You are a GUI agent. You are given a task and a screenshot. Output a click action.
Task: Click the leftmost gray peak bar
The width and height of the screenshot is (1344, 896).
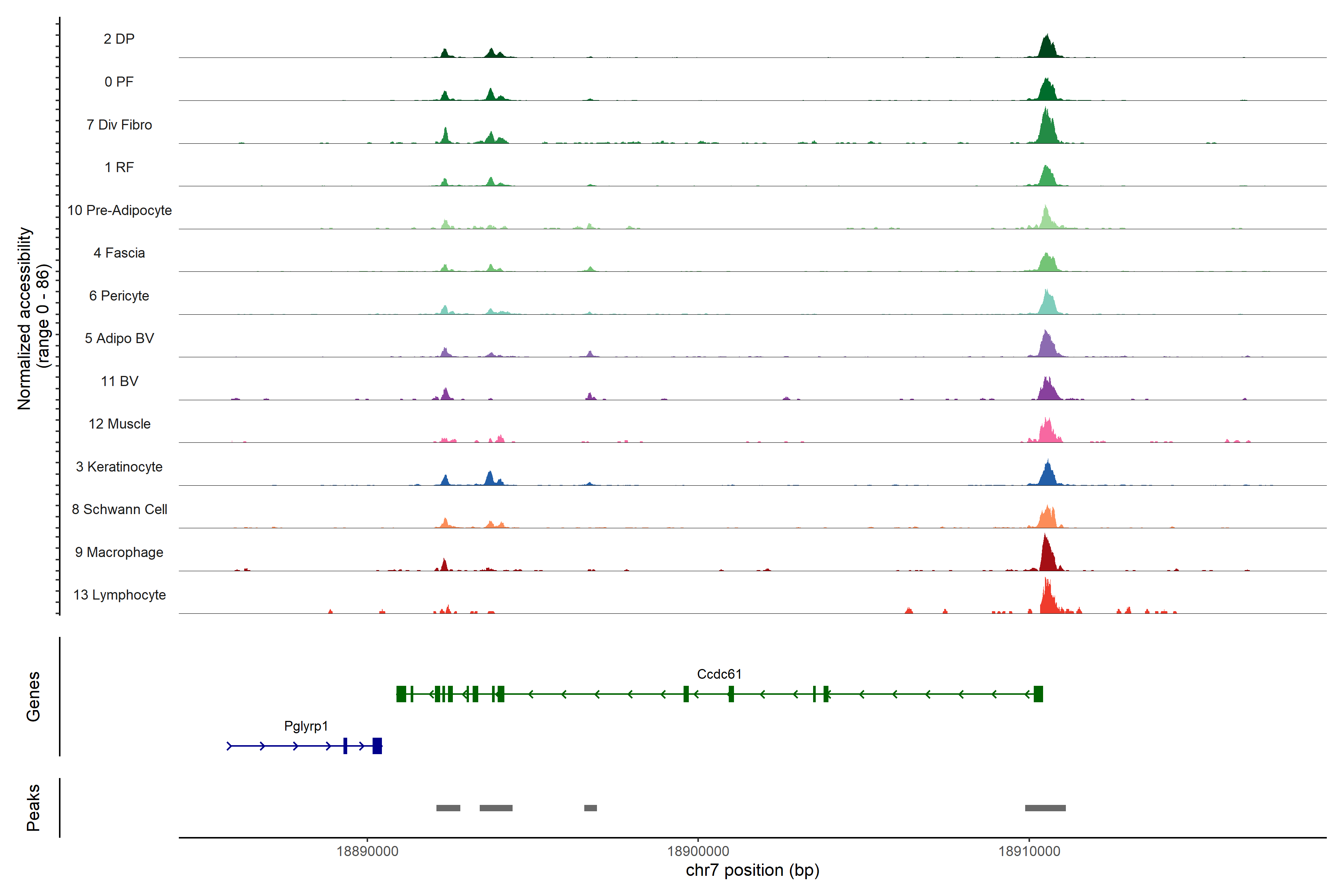point(448,808)
